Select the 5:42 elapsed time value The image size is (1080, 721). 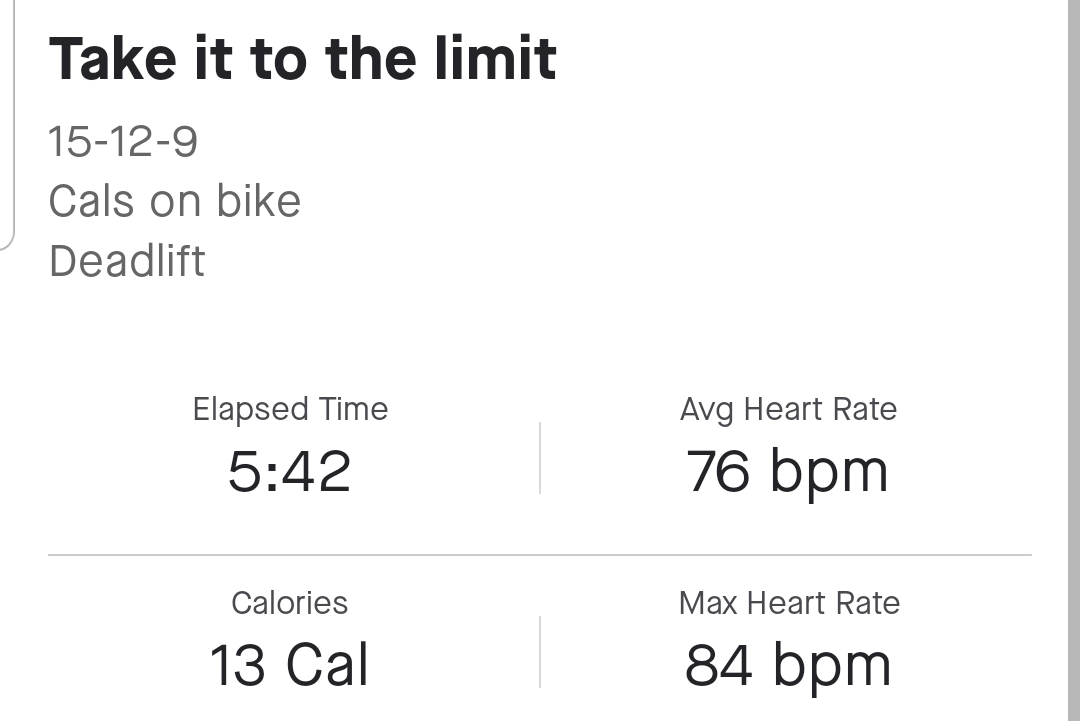coord(289,472)
